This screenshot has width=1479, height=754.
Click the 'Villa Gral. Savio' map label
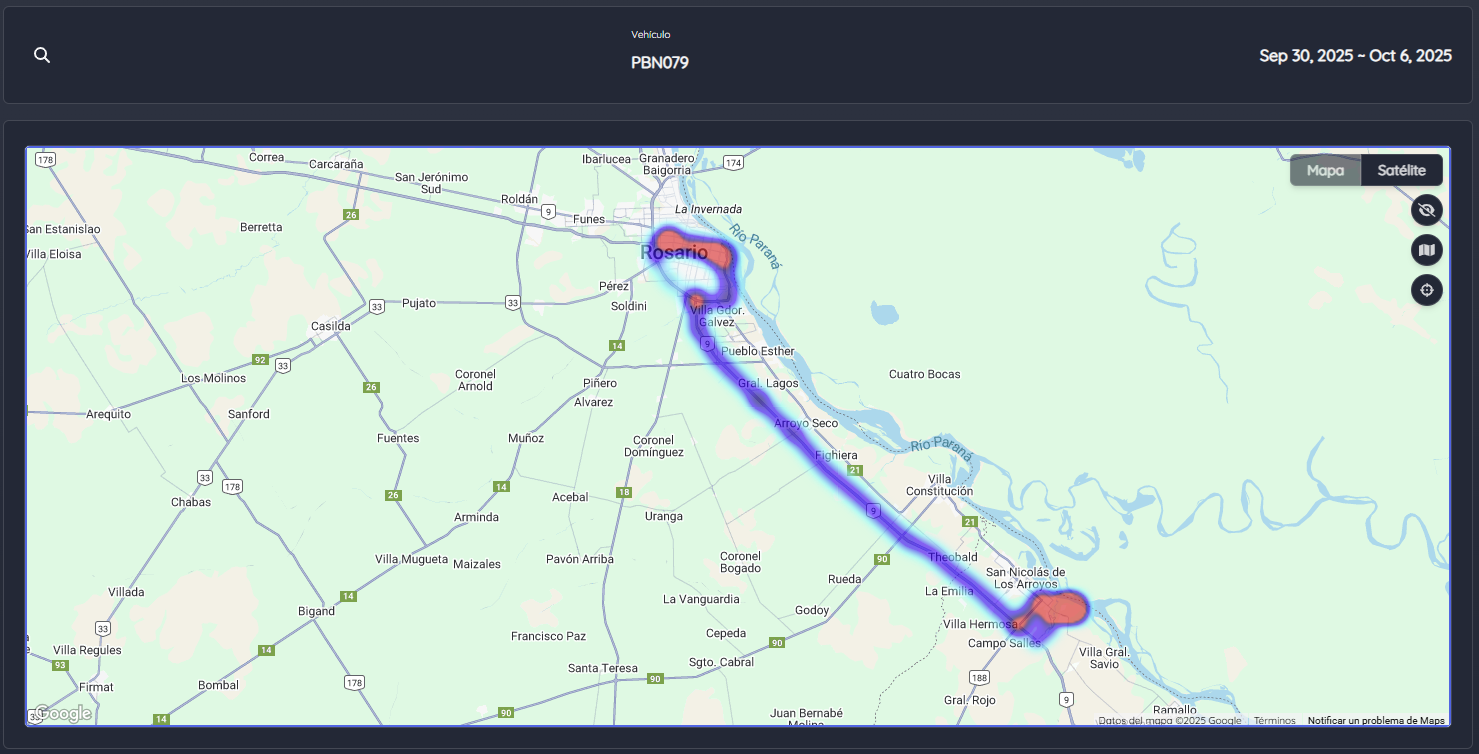1105,658
